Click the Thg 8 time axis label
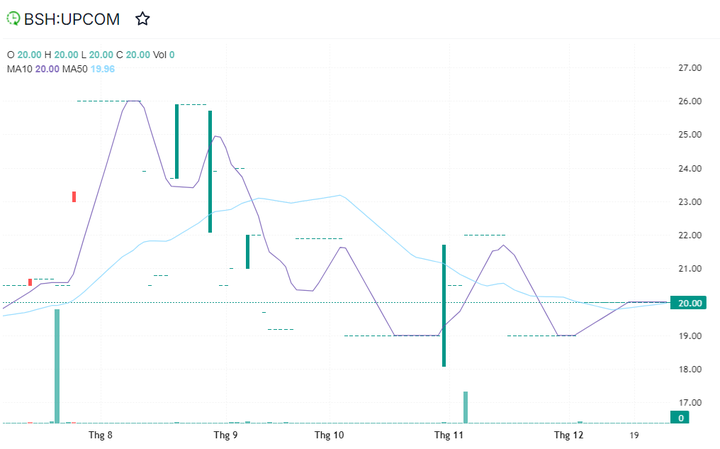This screenshot has height=449, width=720. point(100,436)
